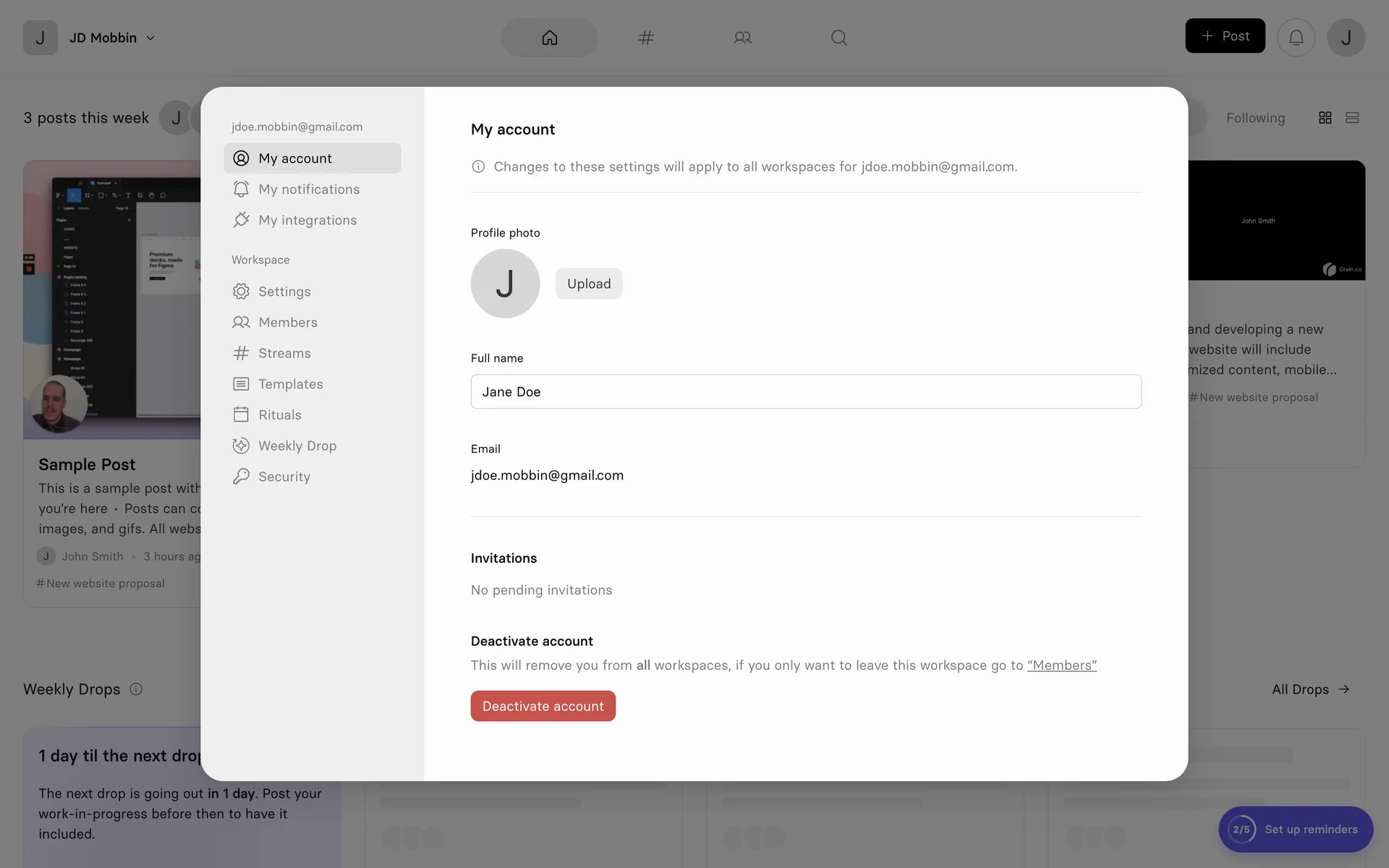Open the home feed icon
This screenshot has width=1389, height=868.
coord(550,38)
